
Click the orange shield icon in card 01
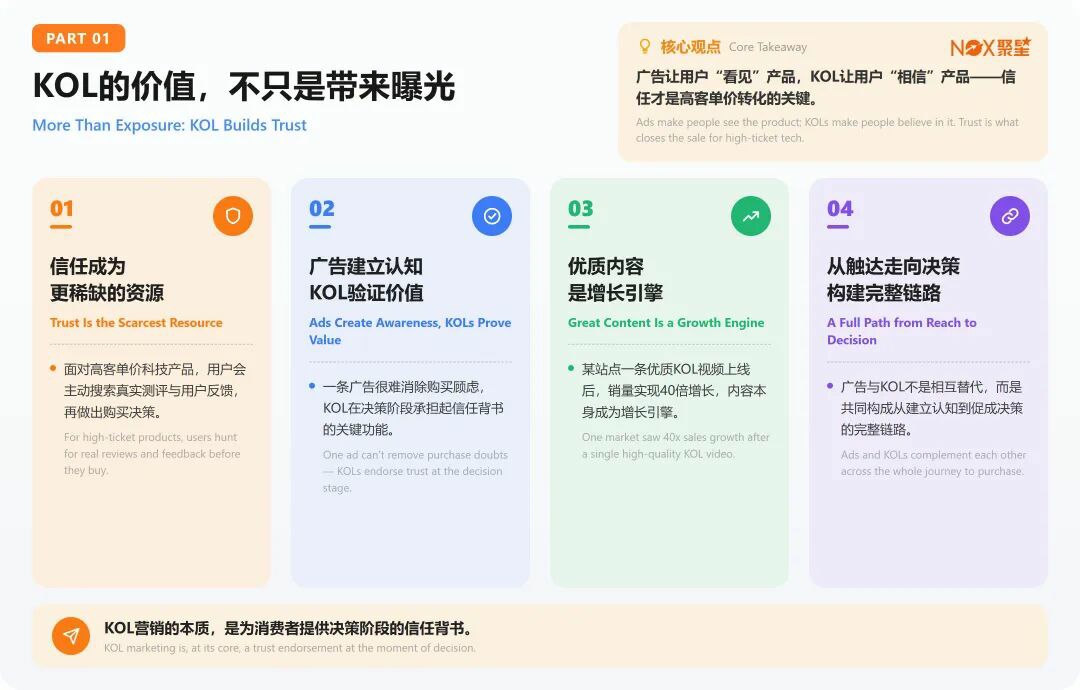click(x=233, y=216)
